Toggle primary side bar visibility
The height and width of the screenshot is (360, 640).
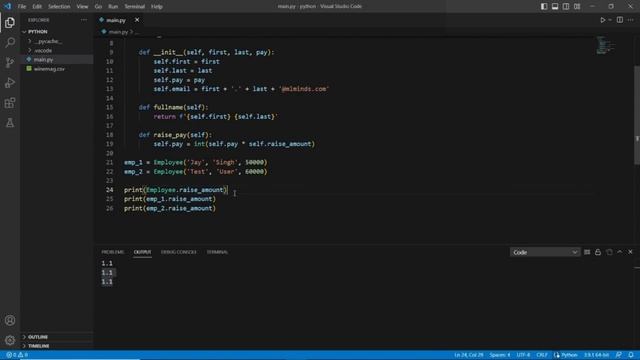(x=544, y=7)
